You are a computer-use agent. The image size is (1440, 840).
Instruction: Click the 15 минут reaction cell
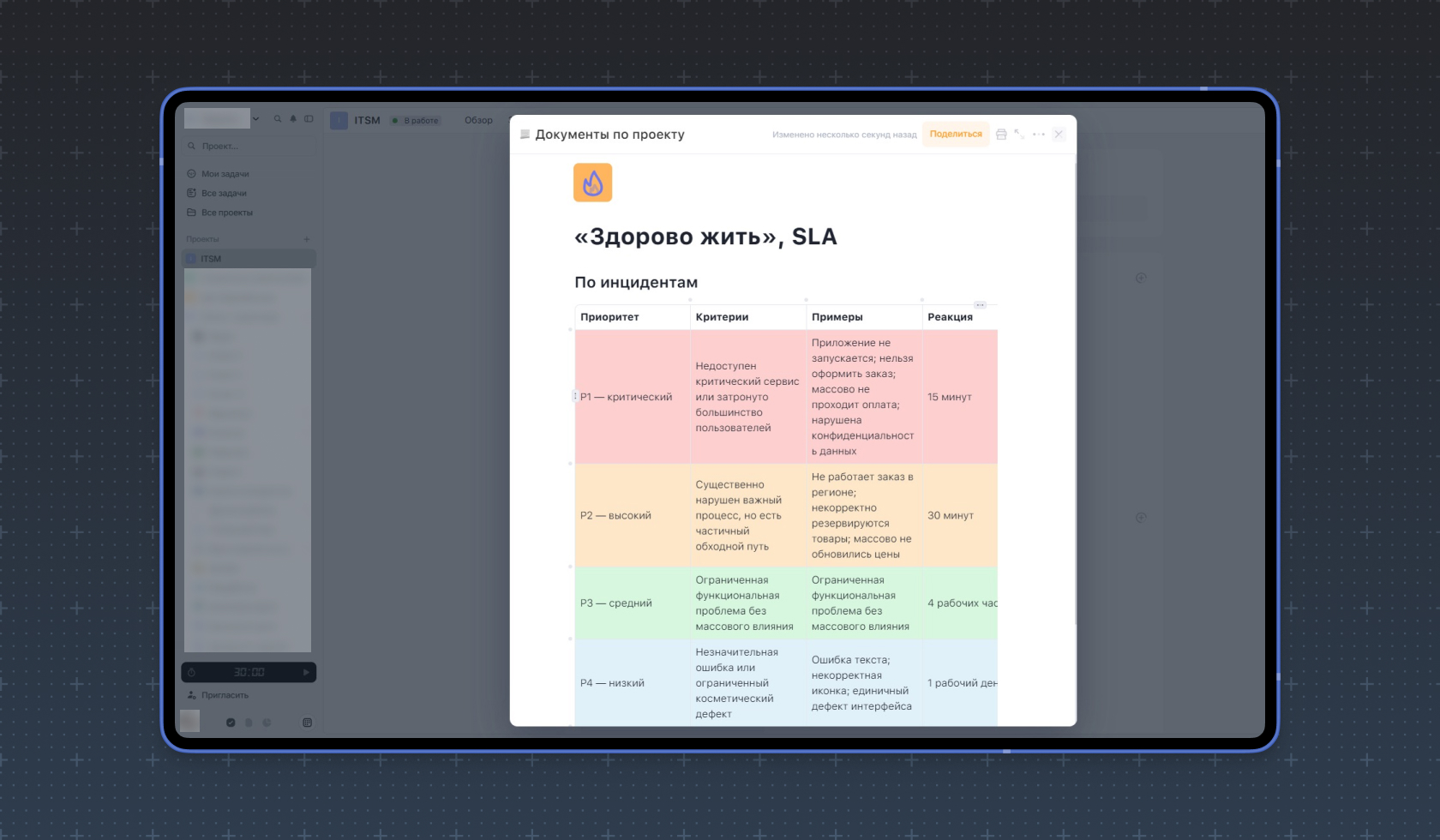[x=960, y=397]
